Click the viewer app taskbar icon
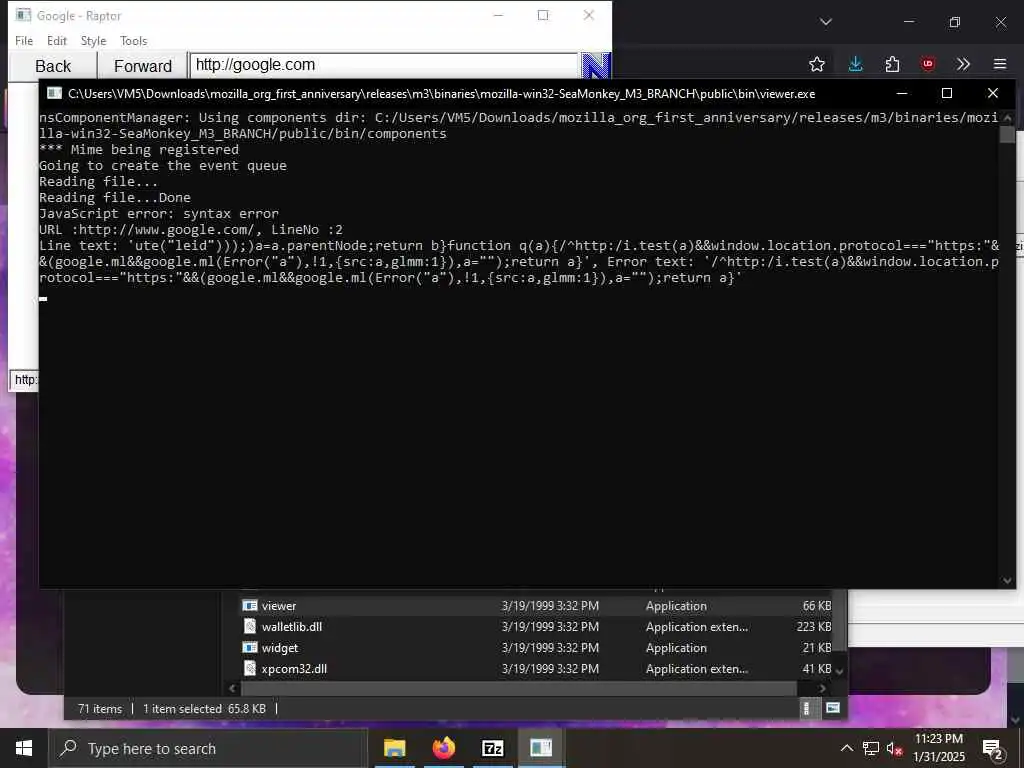The image size is (1024, 768). point(541,748)
